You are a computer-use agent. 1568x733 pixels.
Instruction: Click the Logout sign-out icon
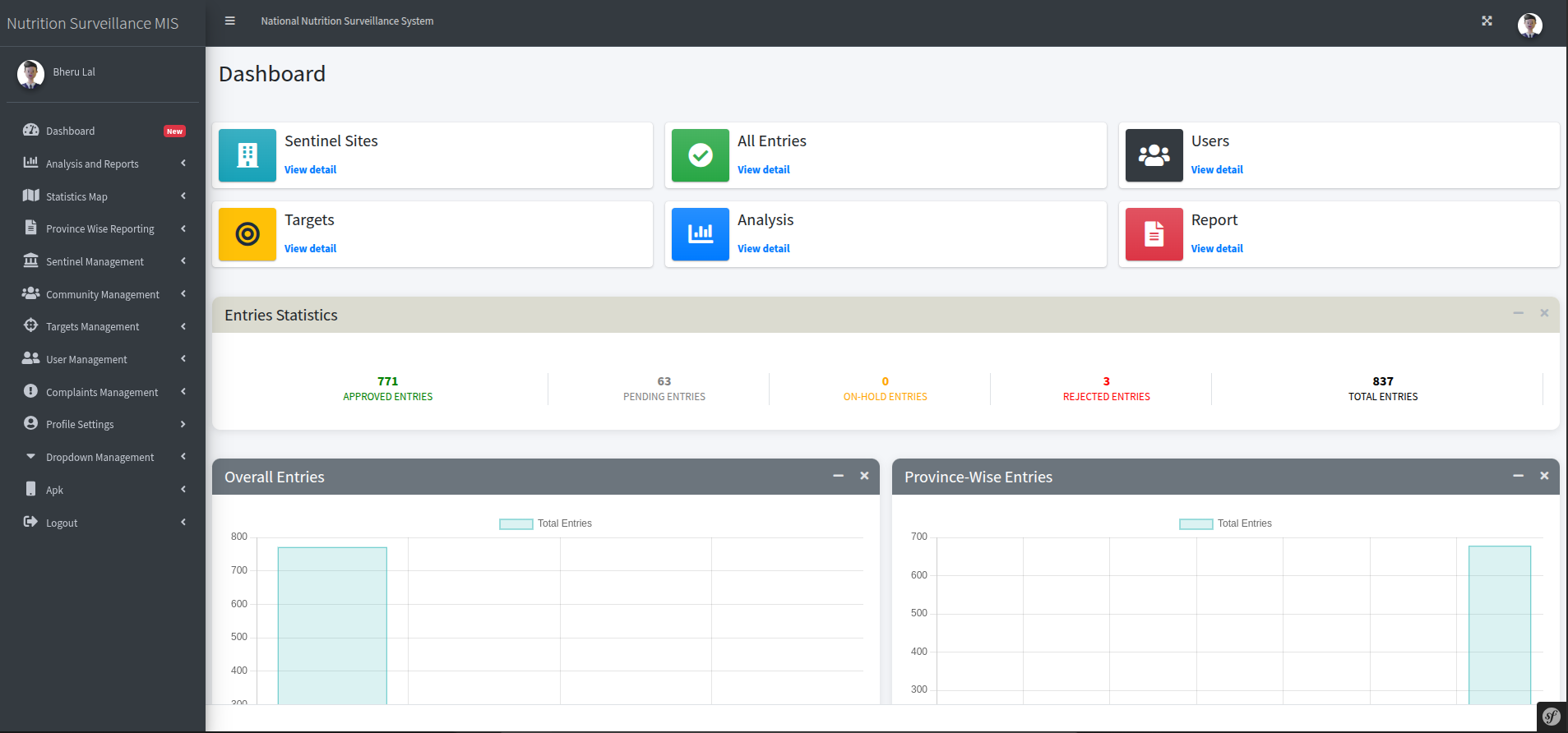(31, 522)
